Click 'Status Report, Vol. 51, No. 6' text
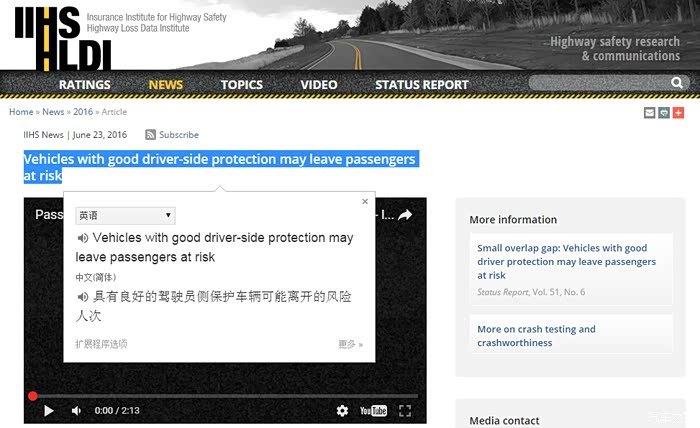 click(531, 292)
